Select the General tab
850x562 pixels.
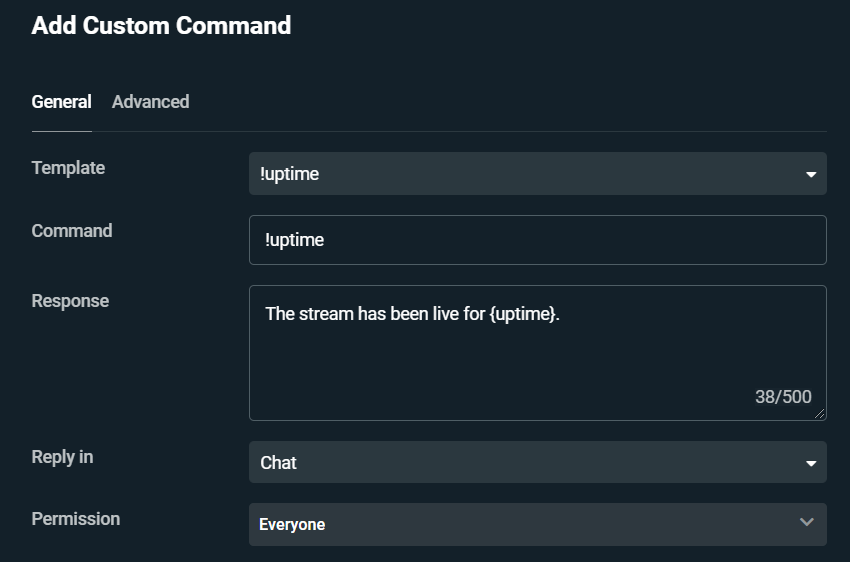coord(61,102)
